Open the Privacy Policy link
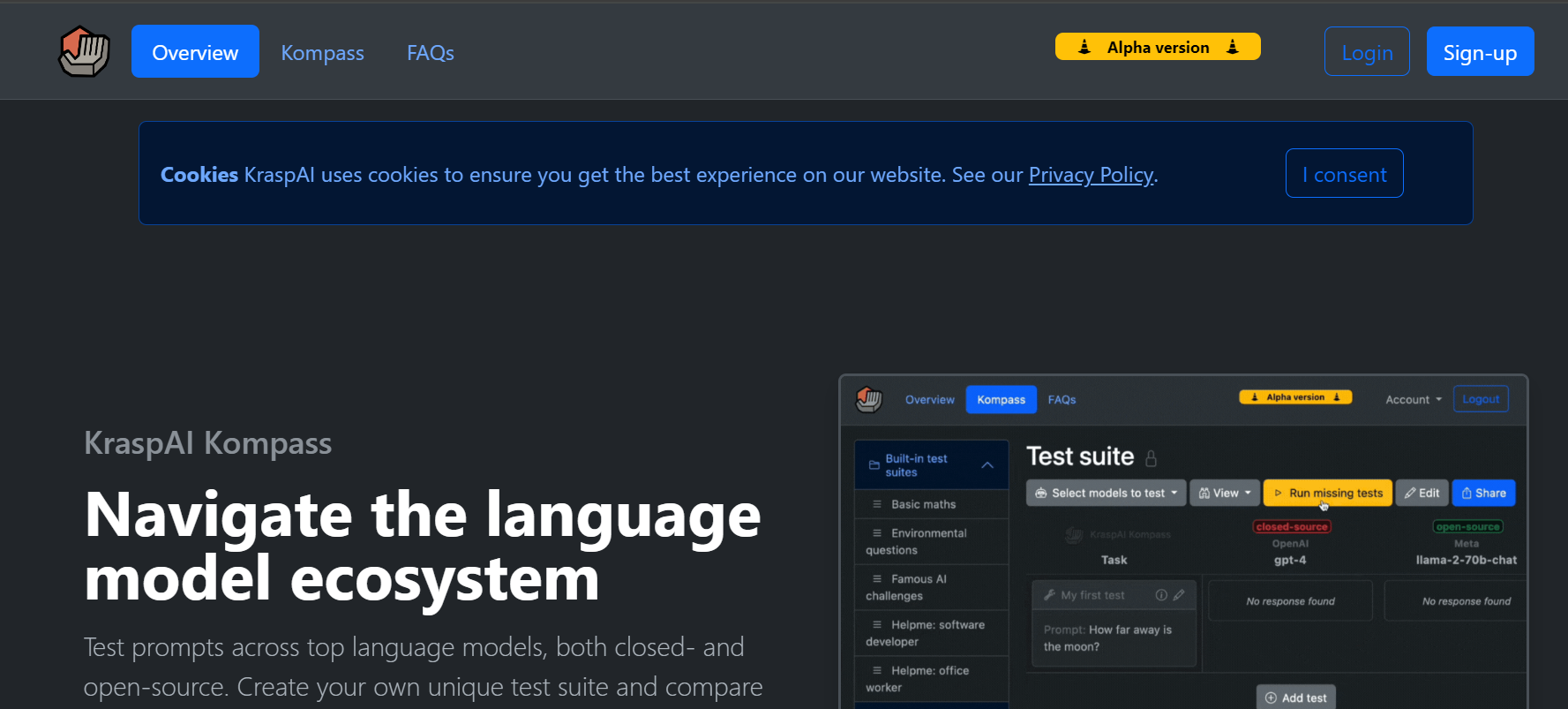Screen dimensions: 1568x709 1091,175
